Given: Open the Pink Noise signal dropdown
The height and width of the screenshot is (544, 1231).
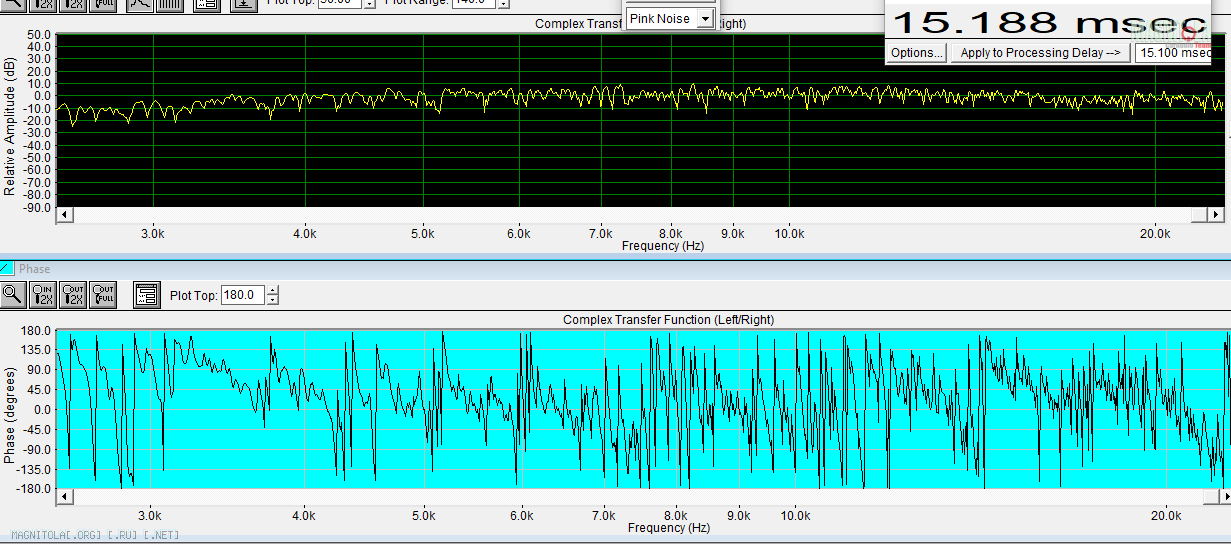Looking at the screenshot, I should tap(706, 19).
